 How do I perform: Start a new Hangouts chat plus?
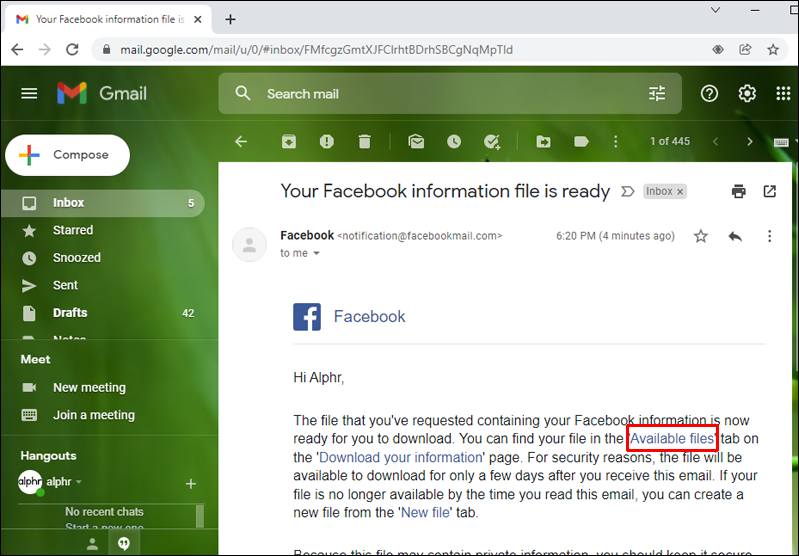click(191, 484)
